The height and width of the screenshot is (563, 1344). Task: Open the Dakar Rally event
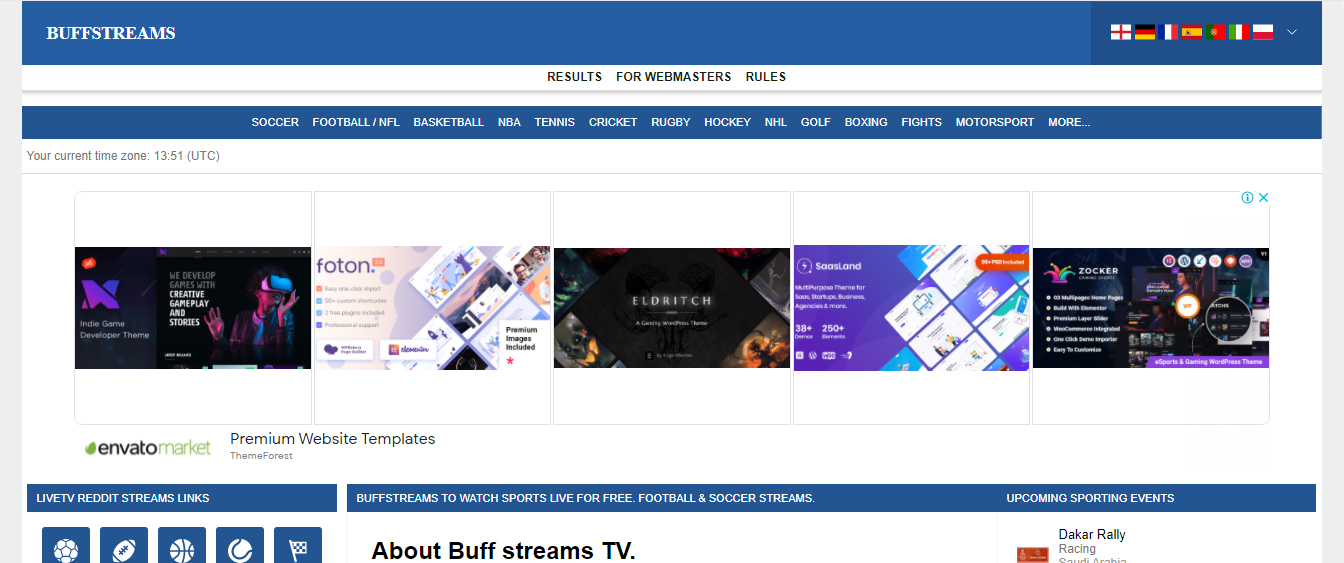[x=1092, y=534]
